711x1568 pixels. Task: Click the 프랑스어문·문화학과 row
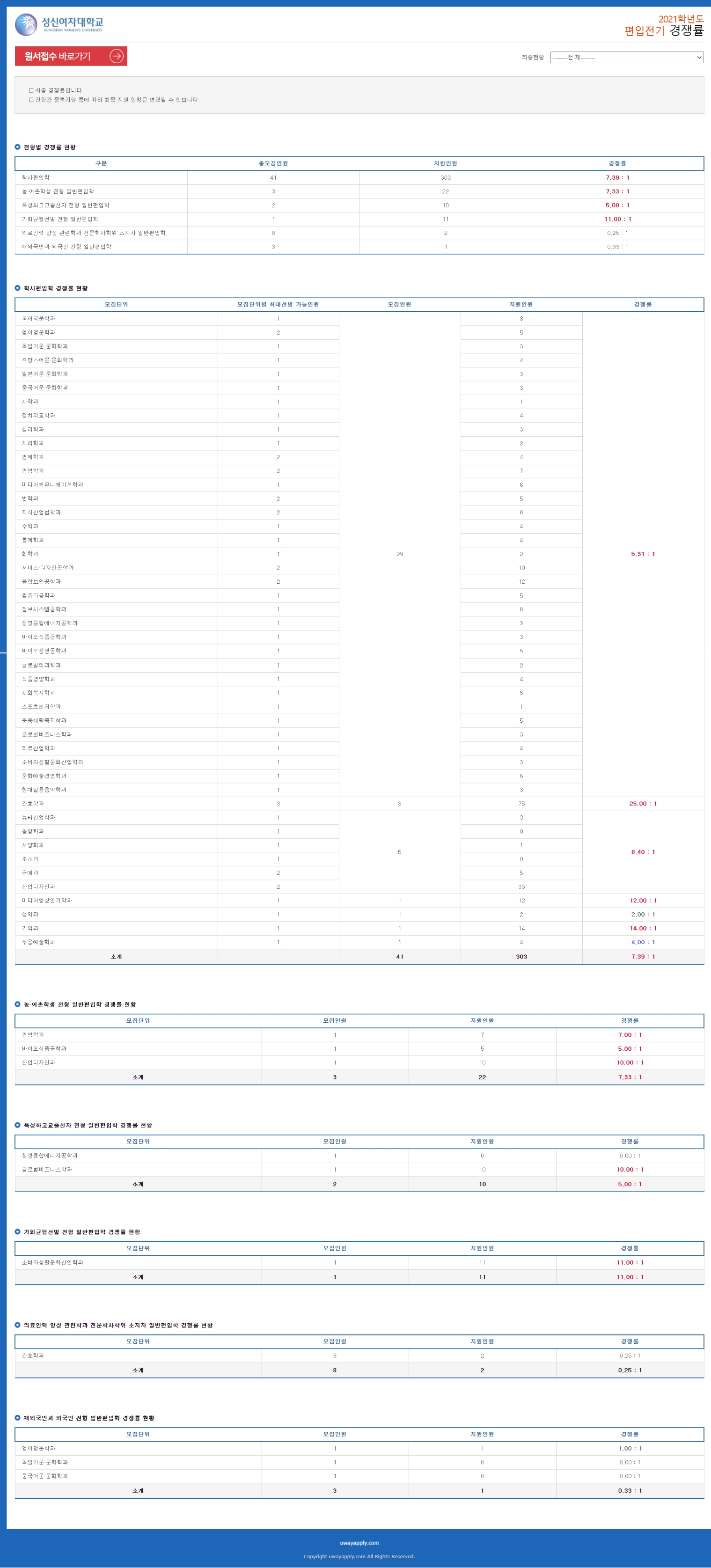pyautogui.click(x=359, y=360)
